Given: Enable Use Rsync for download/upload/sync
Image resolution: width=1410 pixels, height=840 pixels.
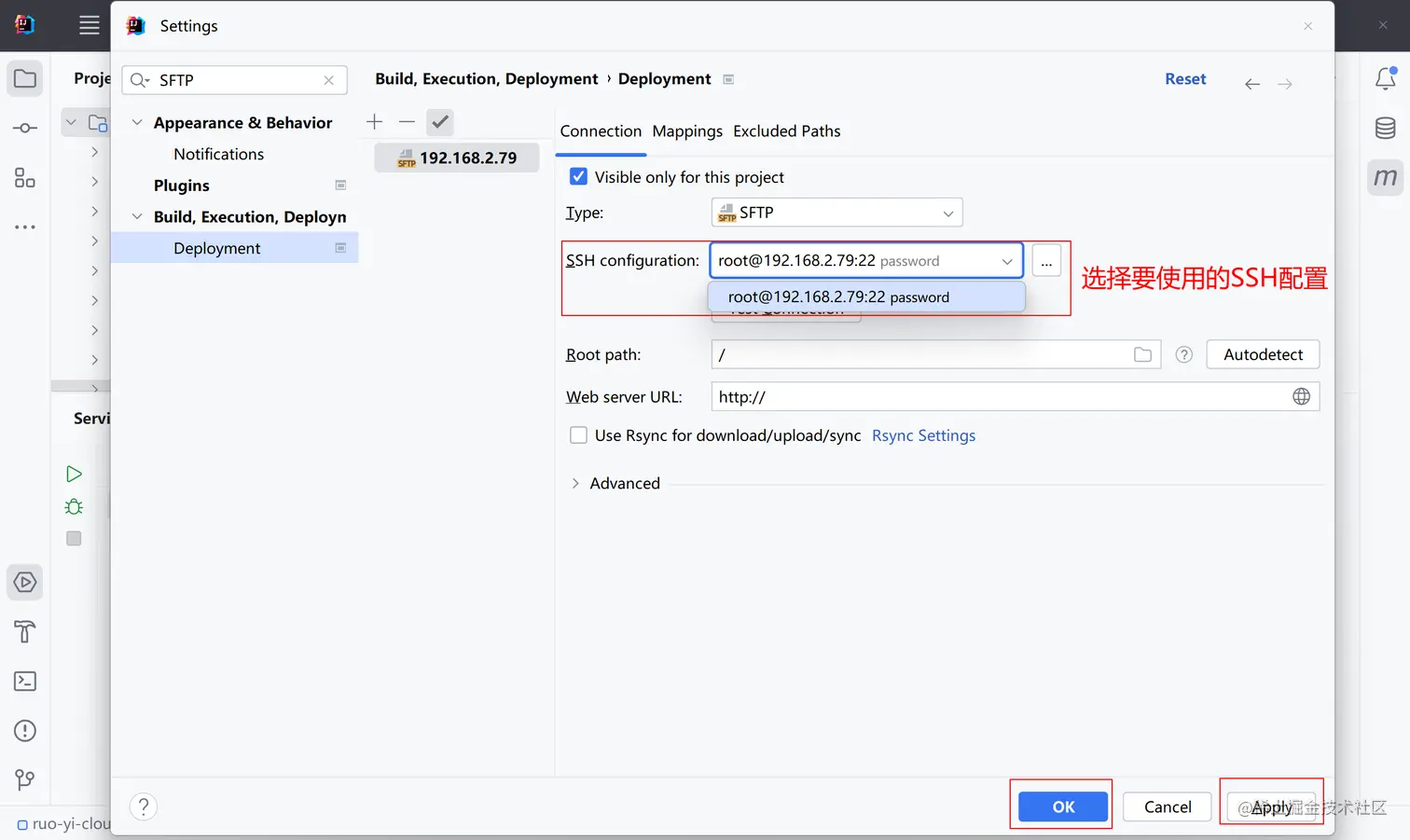Looking at the screenshot, I should (578, 435).
